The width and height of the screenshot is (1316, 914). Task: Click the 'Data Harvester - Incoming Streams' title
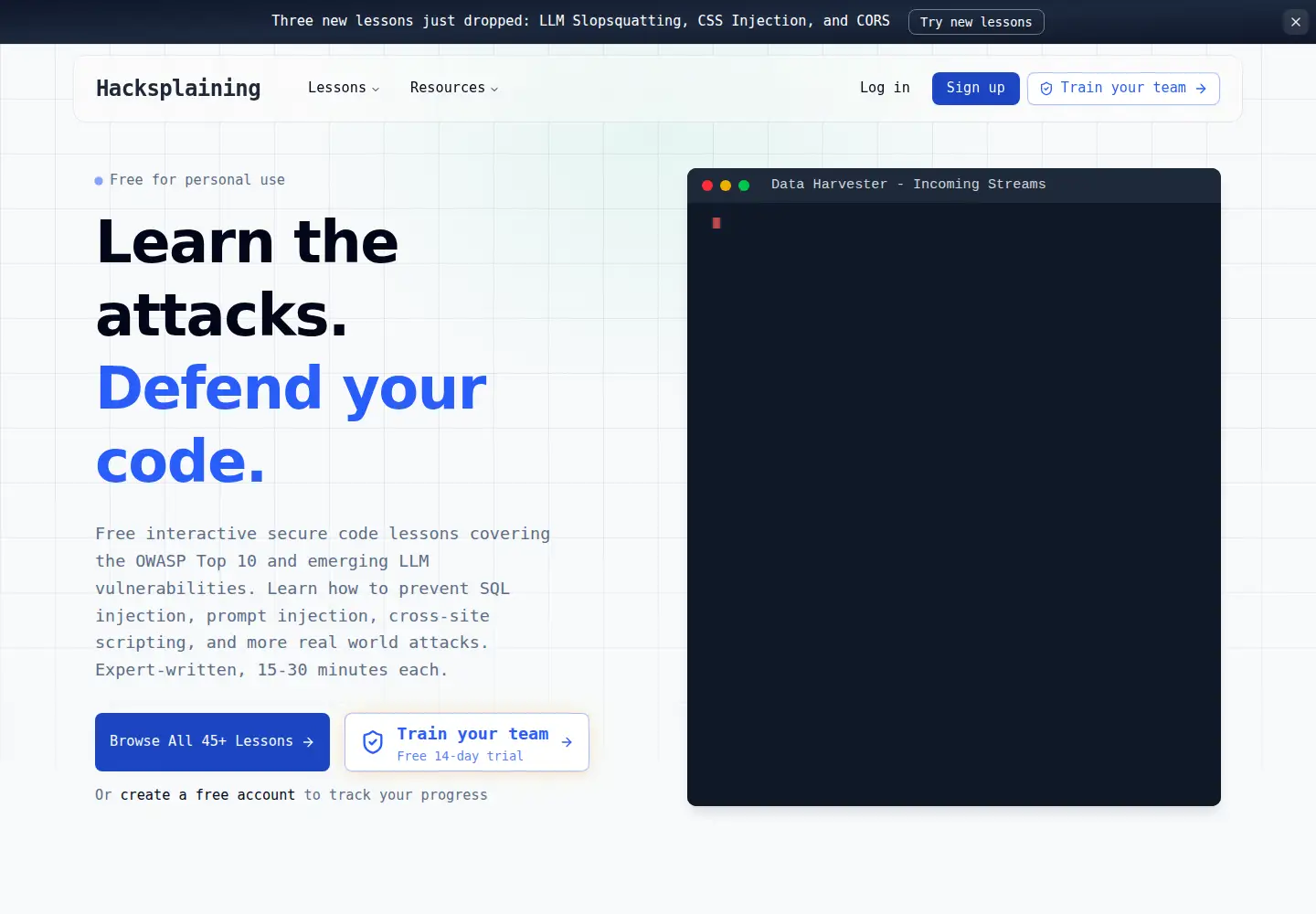pos(908,185)
